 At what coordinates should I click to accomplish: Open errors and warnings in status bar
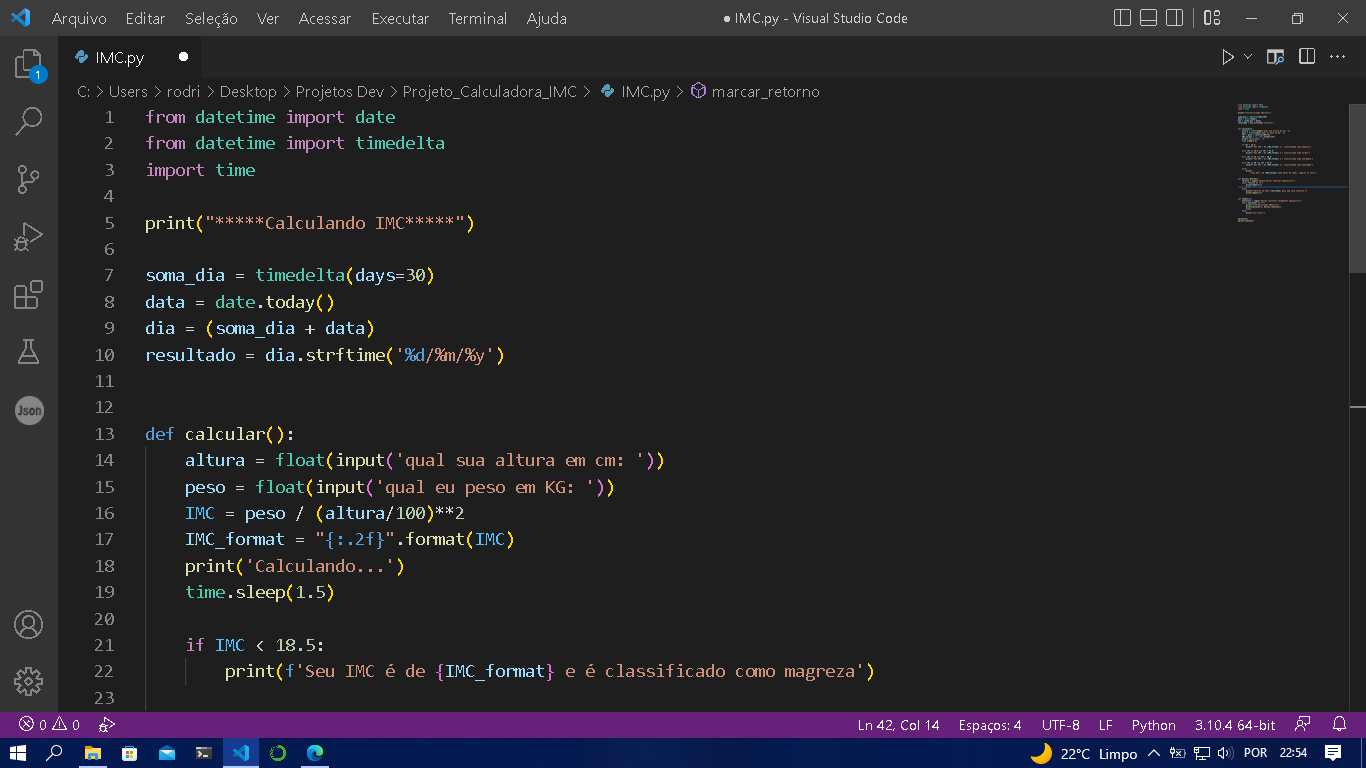tap(49, 725)
